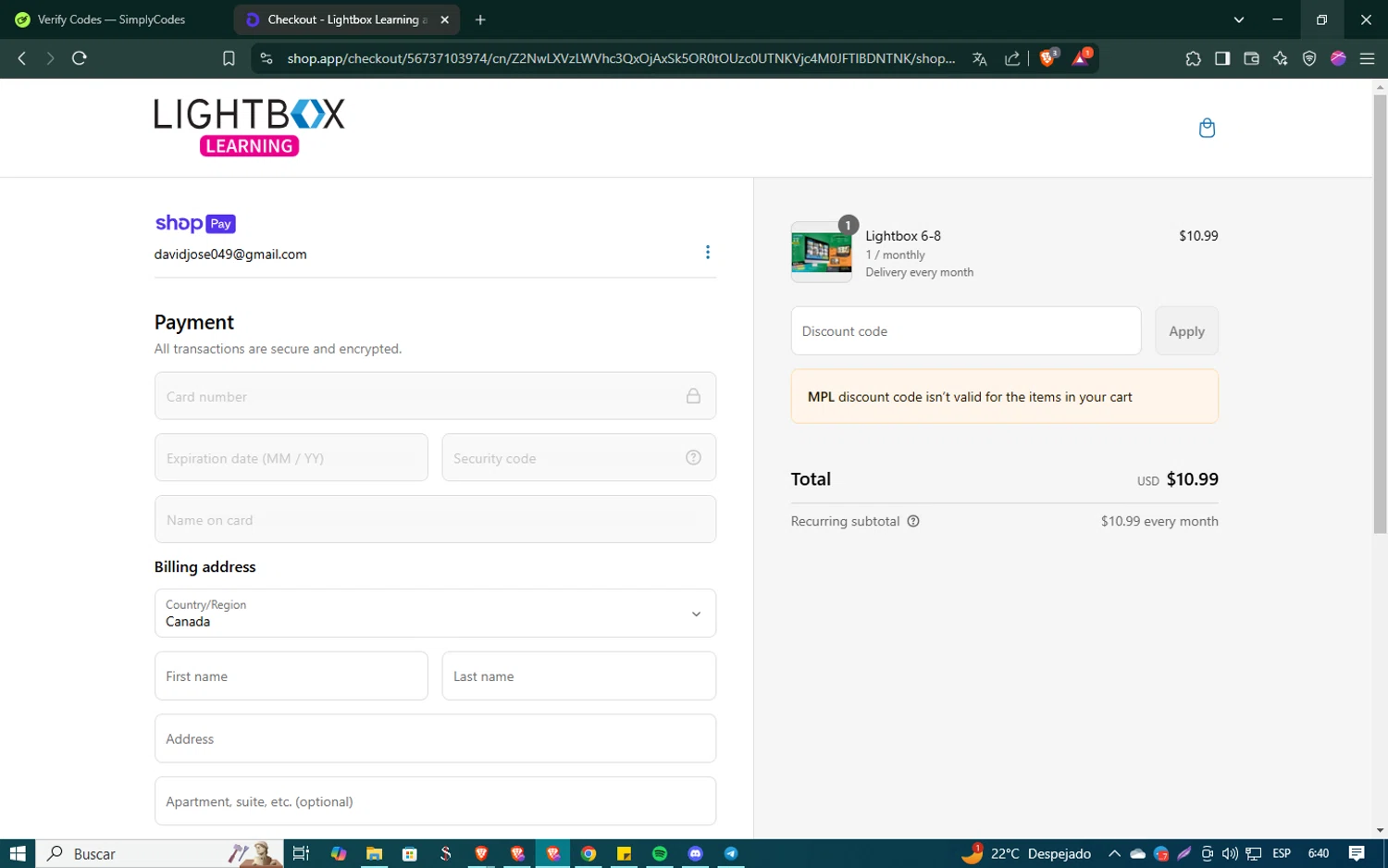The width and height of the screenshot is (1388, 868).
Task: Click the Name on card field
Action: tap(435, 519)
